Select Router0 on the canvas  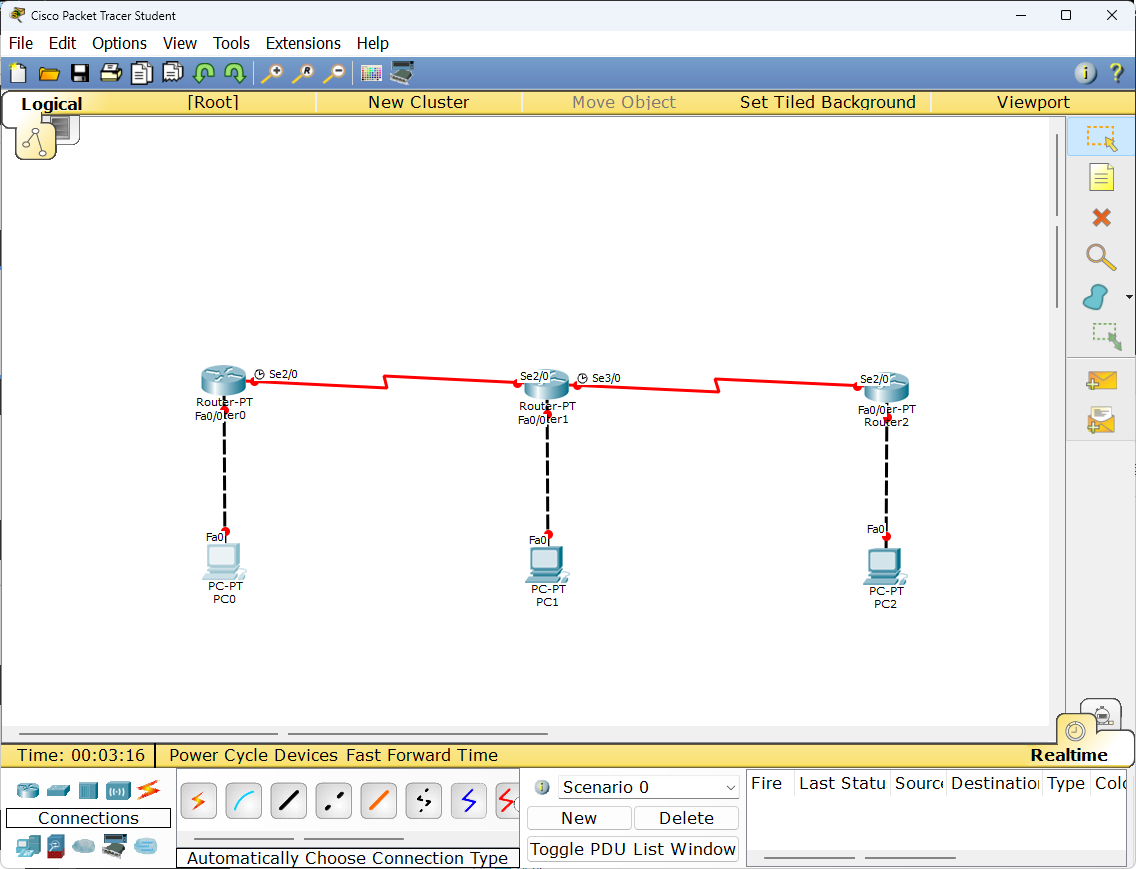tap(224, 380)
